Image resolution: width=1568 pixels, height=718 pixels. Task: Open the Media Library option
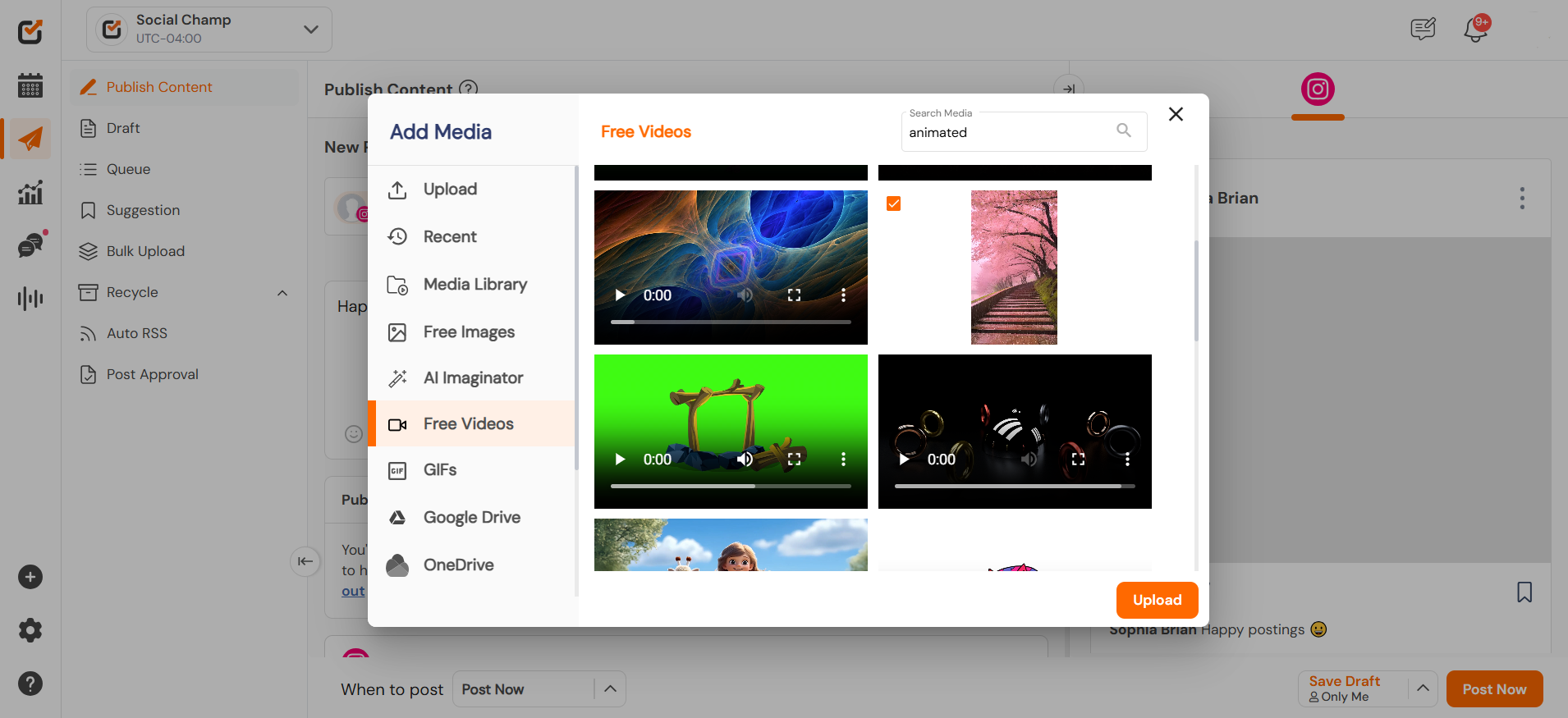pos(475,285)
